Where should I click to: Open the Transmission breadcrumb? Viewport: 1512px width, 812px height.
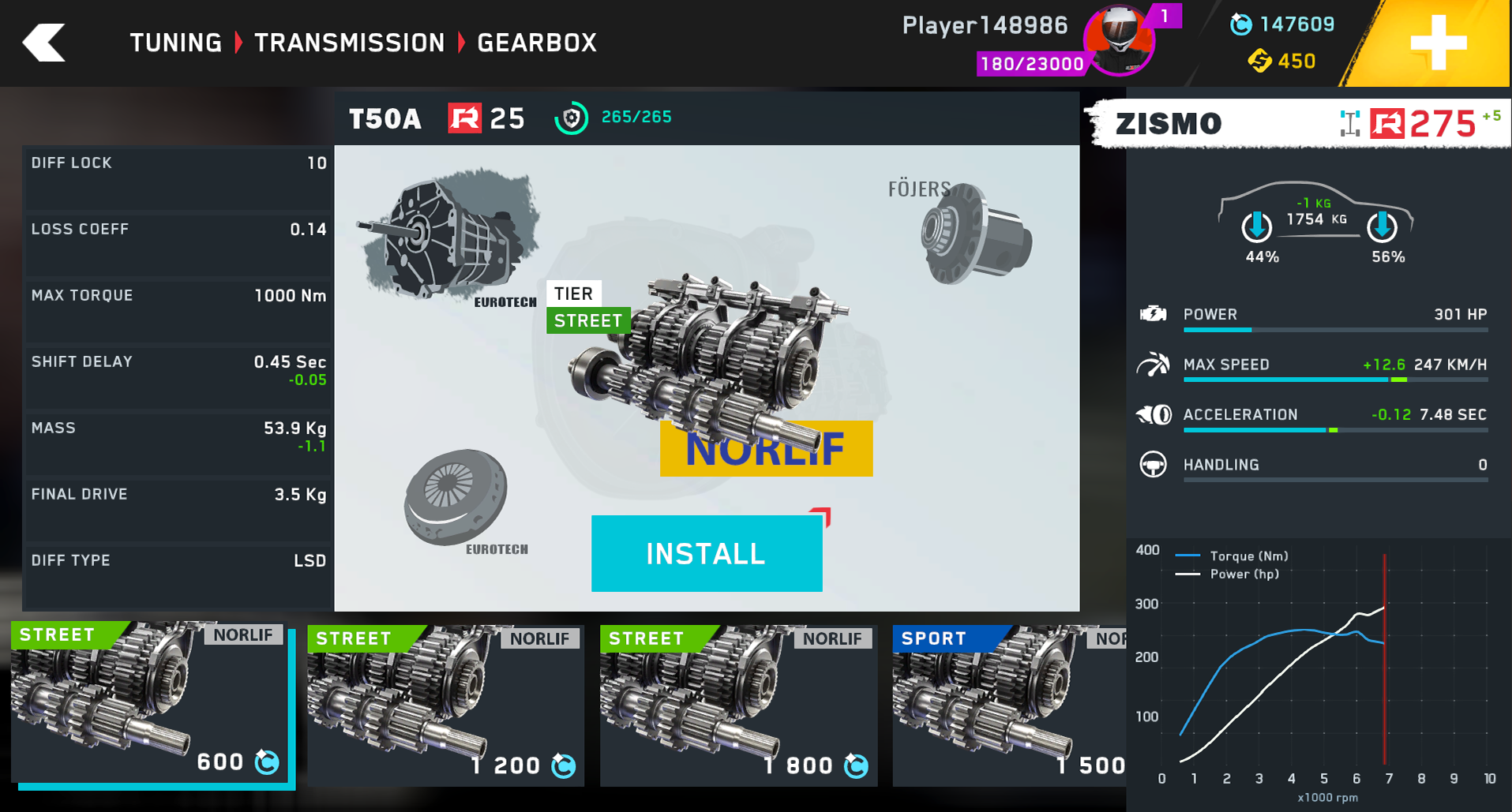coord(349,43)
